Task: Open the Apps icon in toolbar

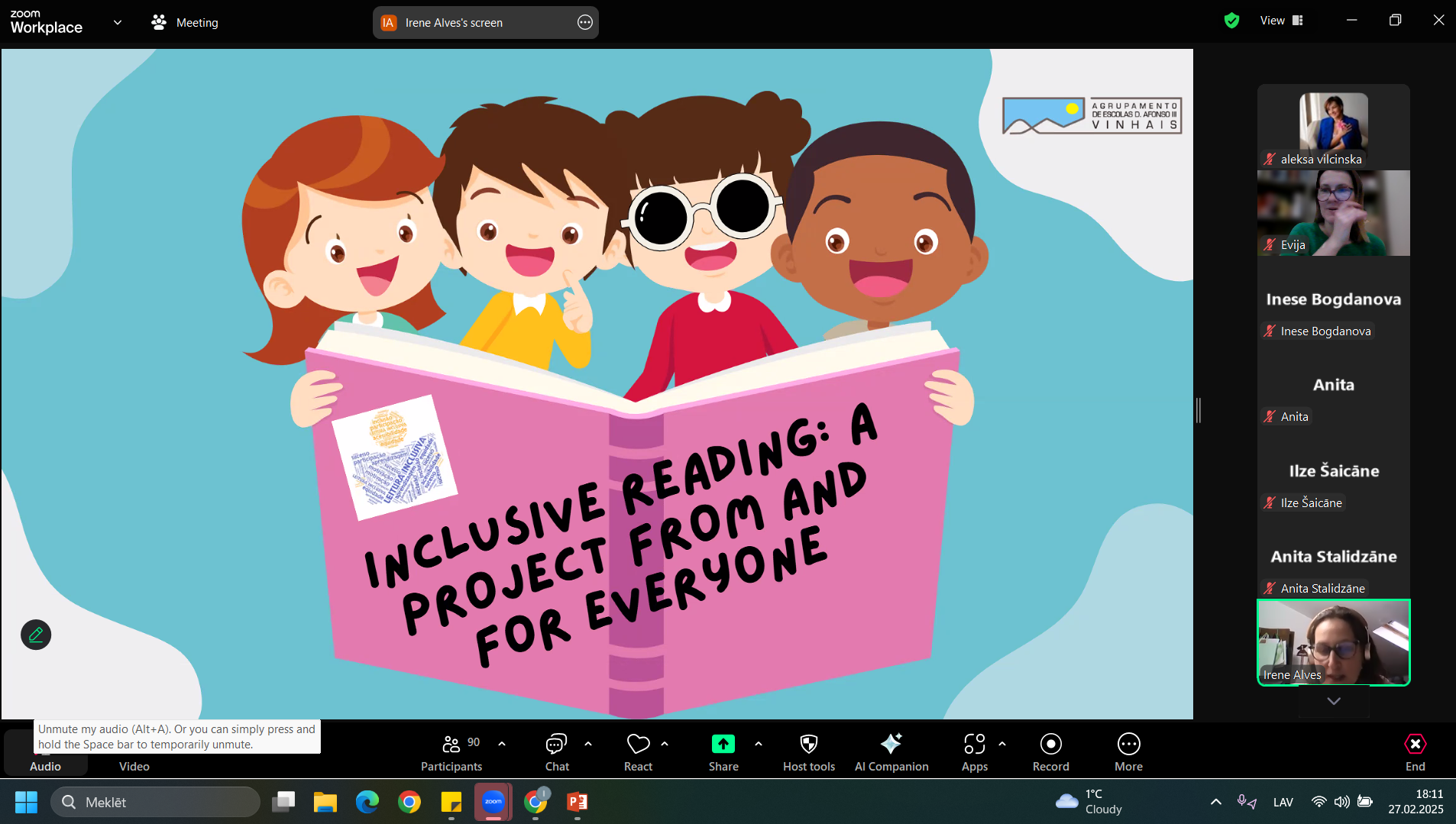Action: tap(974, 744)
